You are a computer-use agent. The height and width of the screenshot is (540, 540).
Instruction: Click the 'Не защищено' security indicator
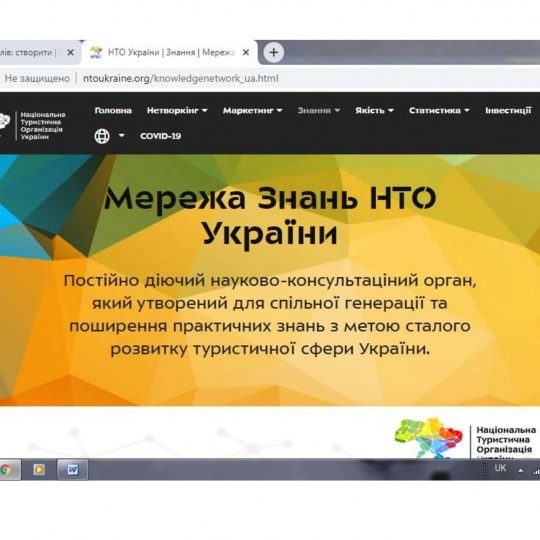tap(37, 79)
